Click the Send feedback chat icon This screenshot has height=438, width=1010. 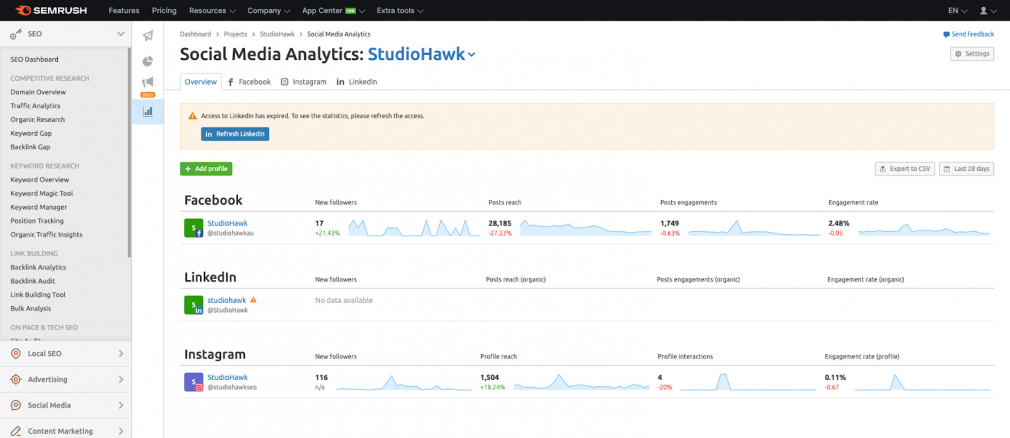pos(946,34)
